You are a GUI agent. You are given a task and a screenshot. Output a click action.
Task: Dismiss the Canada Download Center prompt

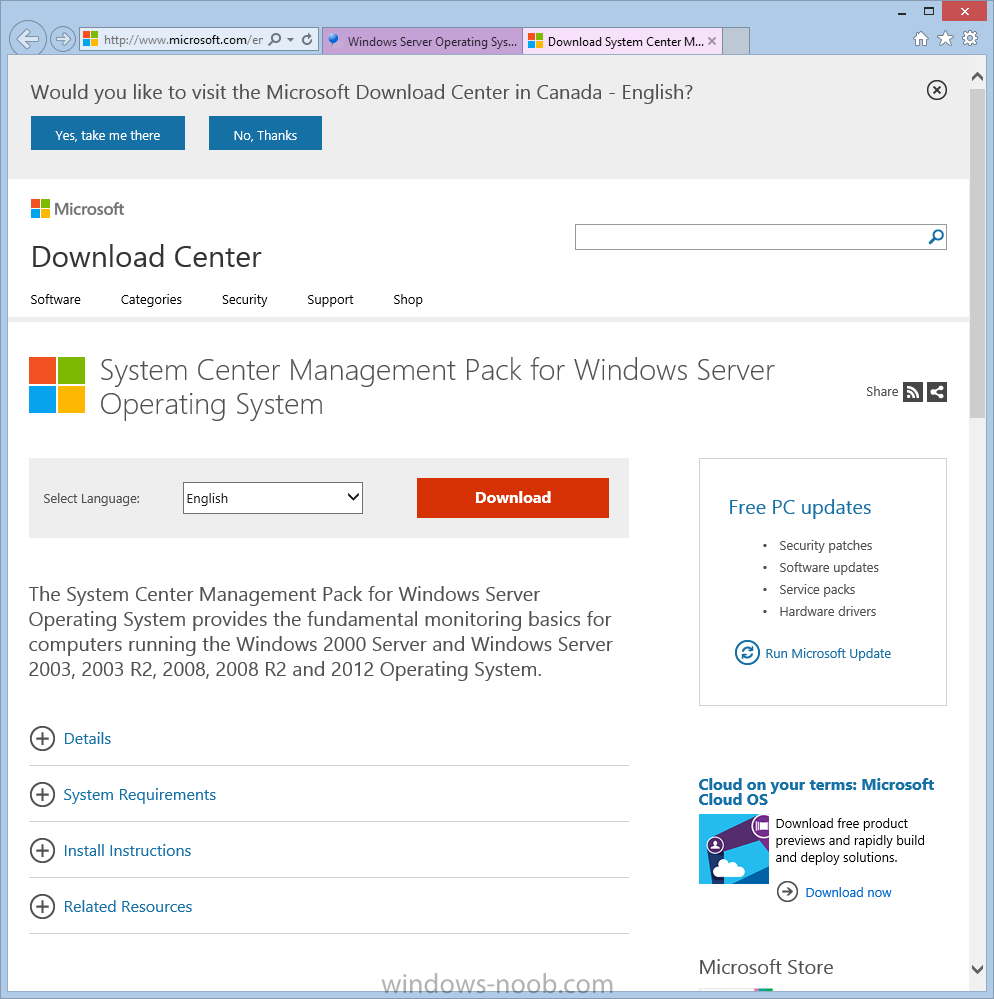point(936,90)
